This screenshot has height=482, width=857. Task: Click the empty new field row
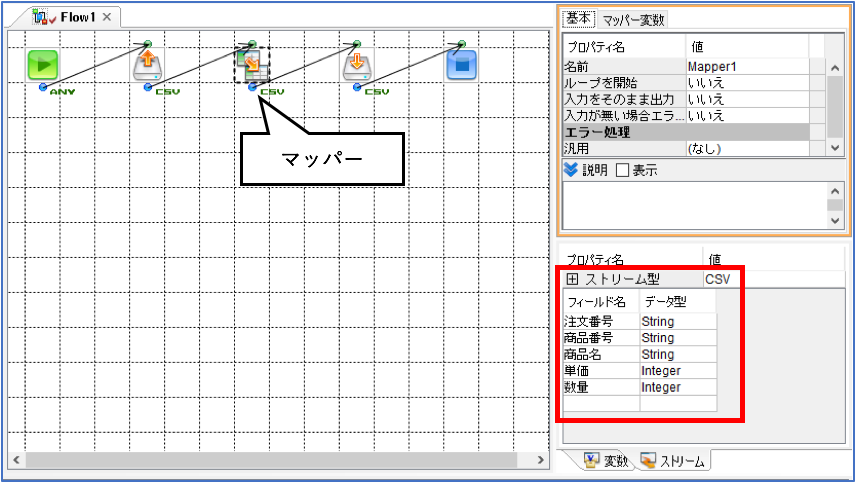pyautogui.click(x=639, y=403)
